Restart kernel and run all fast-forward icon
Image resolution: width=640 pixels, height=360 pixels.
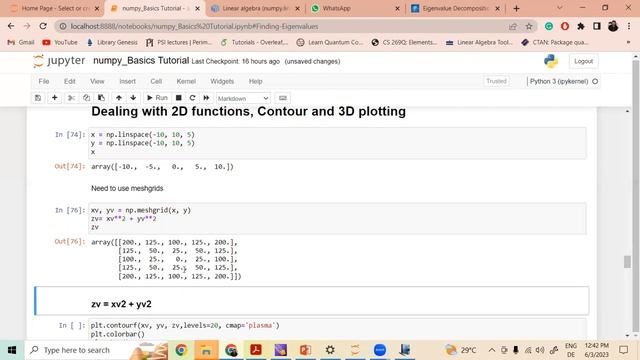(206, 98)
